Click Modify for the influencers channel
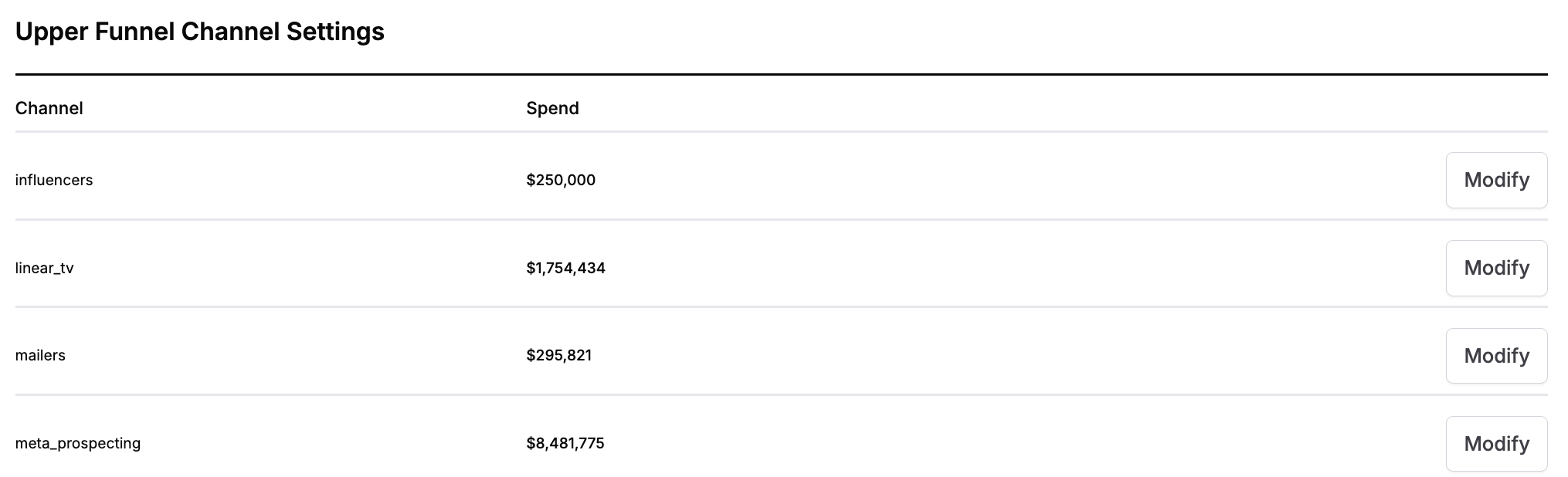Screen dimensions: 1568x477 (1495, 180)
